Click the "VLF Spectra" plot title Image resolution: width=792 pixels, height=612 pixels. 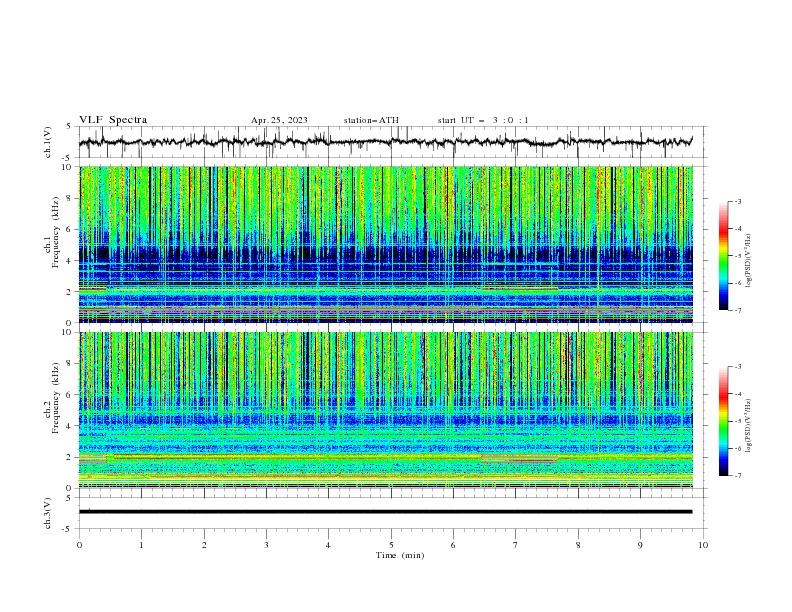(x=113, y=120)
